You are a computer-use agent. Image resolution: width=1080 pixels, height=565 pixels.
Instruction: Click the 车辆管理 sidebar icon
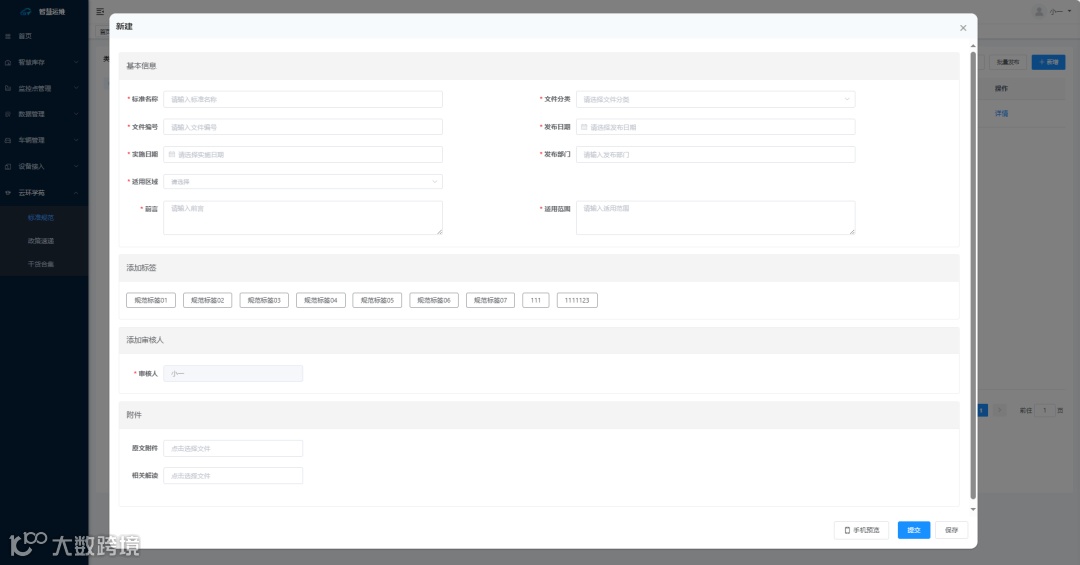coord(8,140)
